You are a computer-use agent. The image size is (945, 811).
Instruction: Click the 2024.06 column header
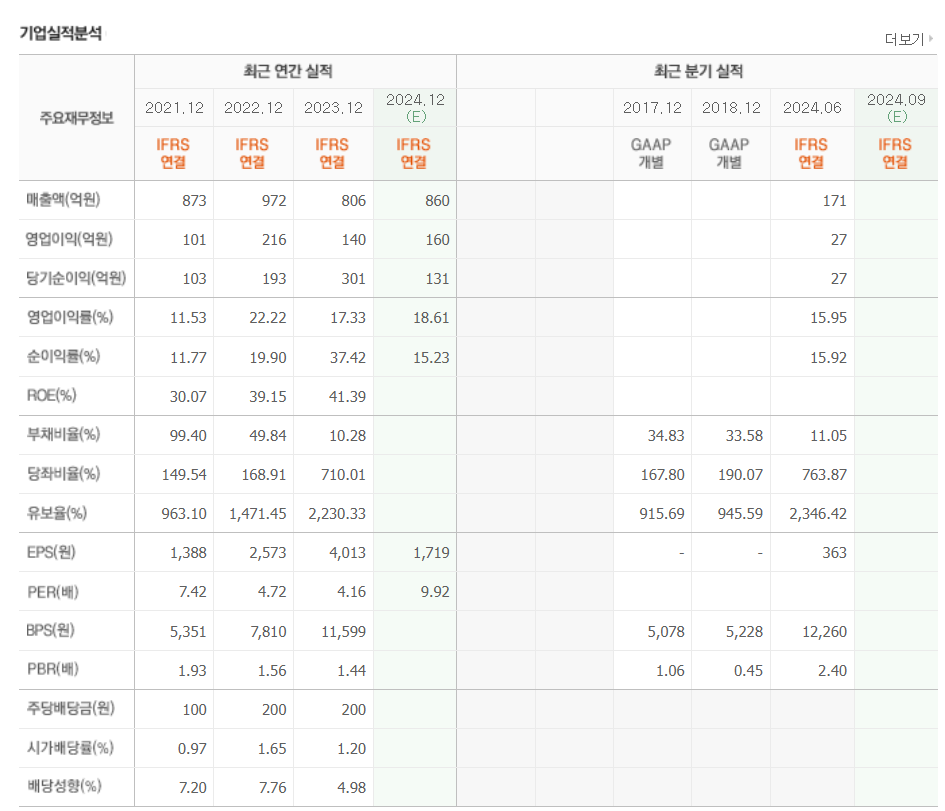click(x=812, y=108)
